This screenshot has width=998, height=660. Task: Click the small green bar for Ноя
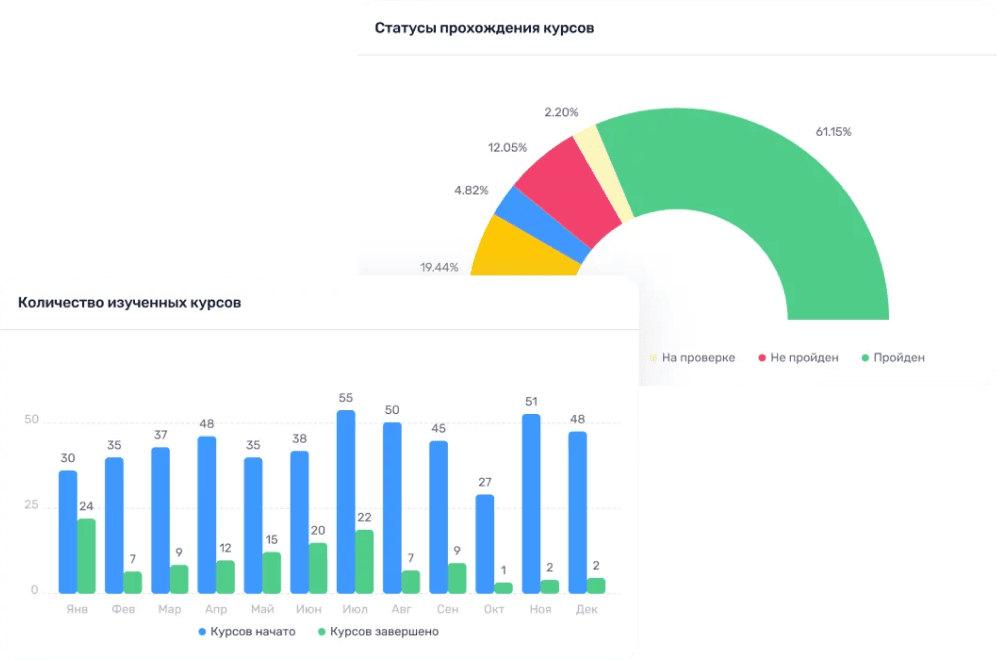point(550,587)
